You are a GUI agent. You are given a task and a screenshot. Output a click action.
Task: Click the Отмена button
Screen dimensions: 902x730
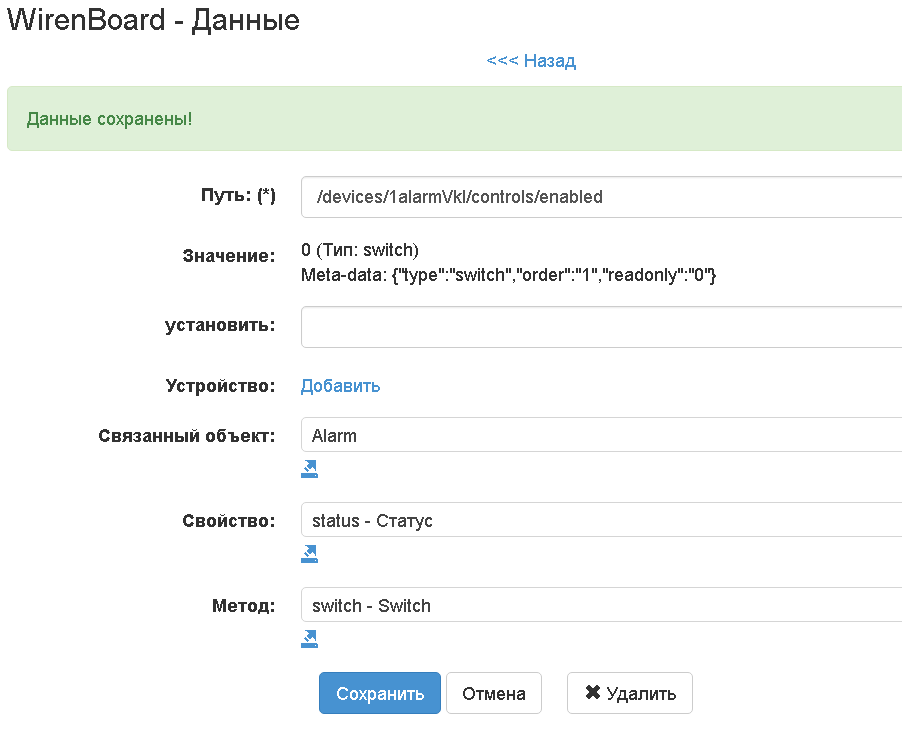point(493,693)
